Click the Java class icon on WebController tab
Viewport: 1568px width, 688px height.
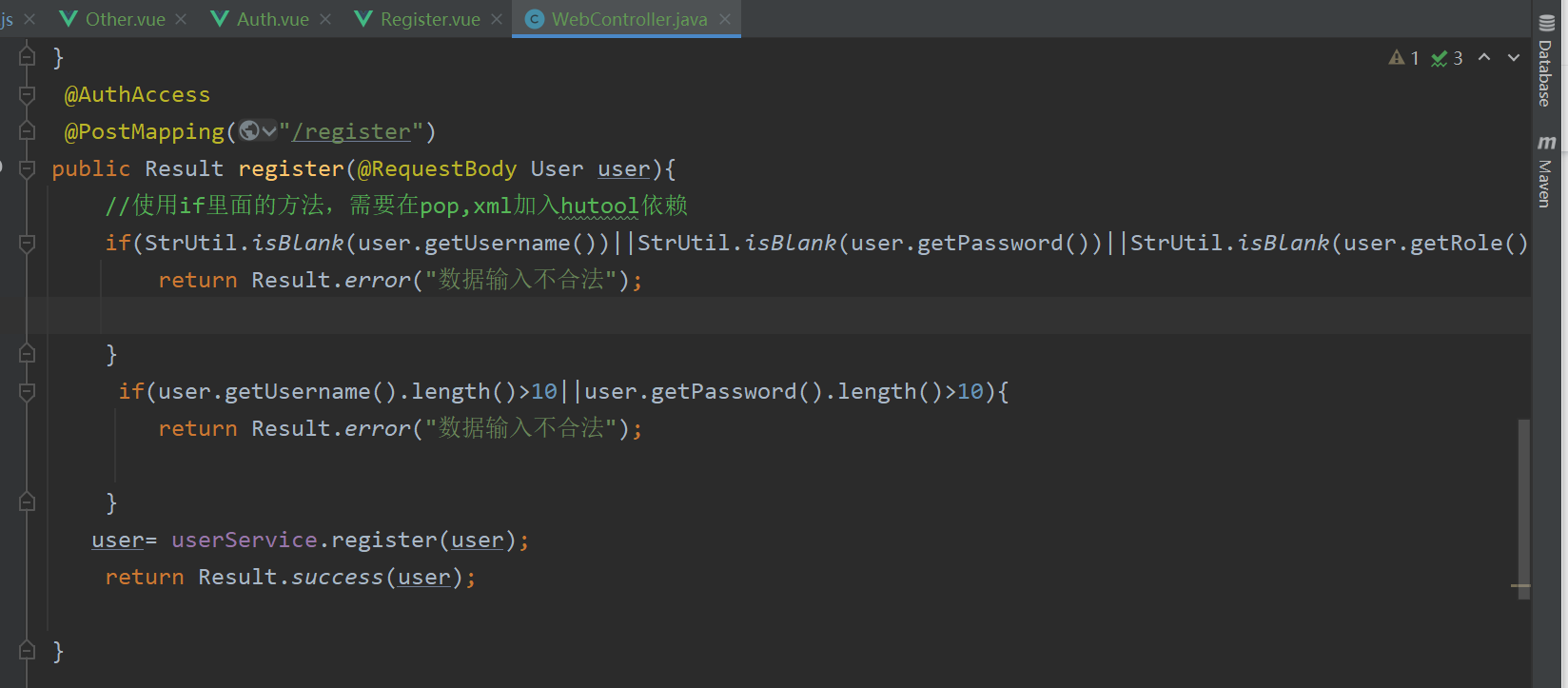535,19
